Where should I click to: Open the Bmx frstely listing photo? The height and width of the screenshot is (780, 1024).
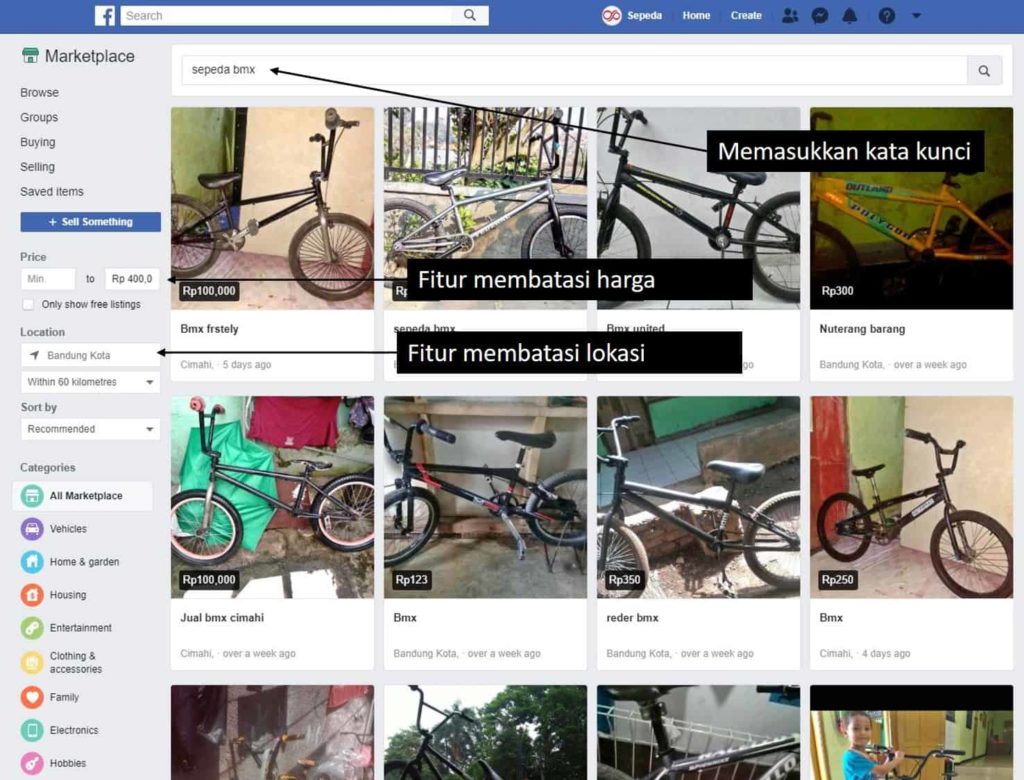tap(272, 208)
